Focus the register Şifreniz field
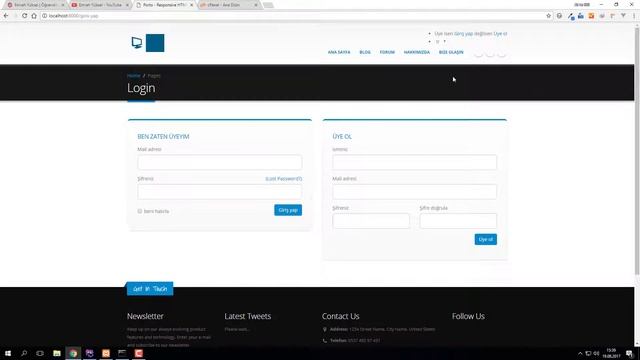This screenshot has width=640, height=360. click(x=371, y=221)
